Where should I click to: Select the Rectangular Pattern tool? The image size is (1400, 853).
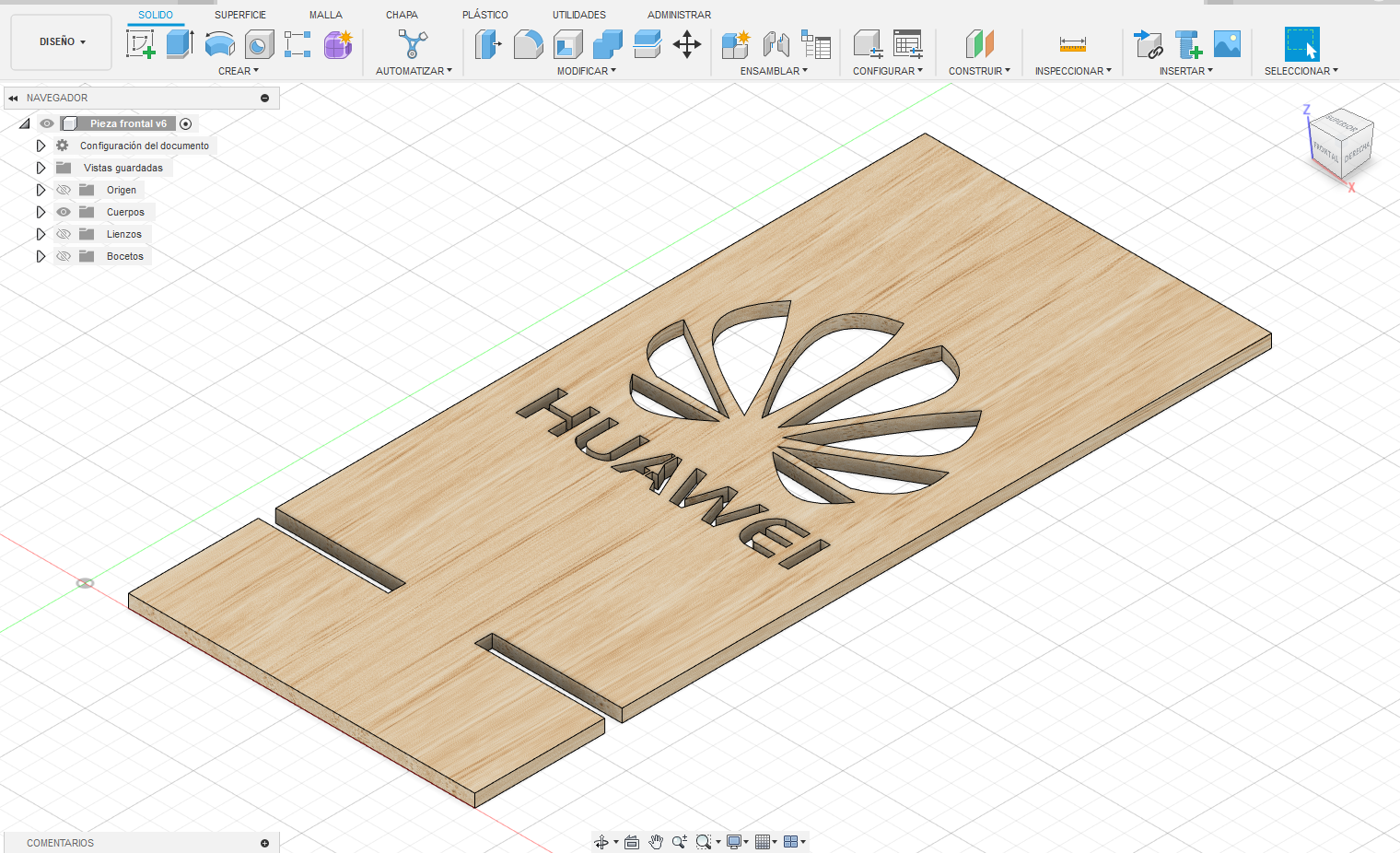tap(297, 44)
